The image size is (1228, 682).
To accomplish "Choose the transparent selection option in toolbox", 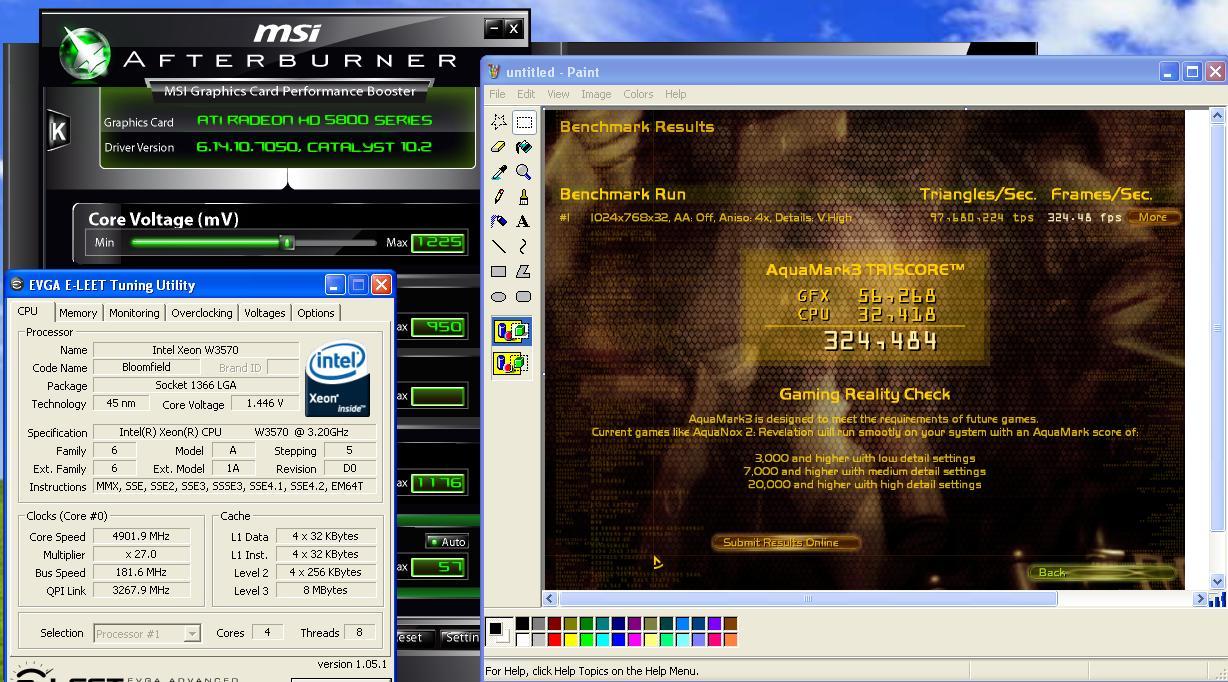I will point(512,363).
